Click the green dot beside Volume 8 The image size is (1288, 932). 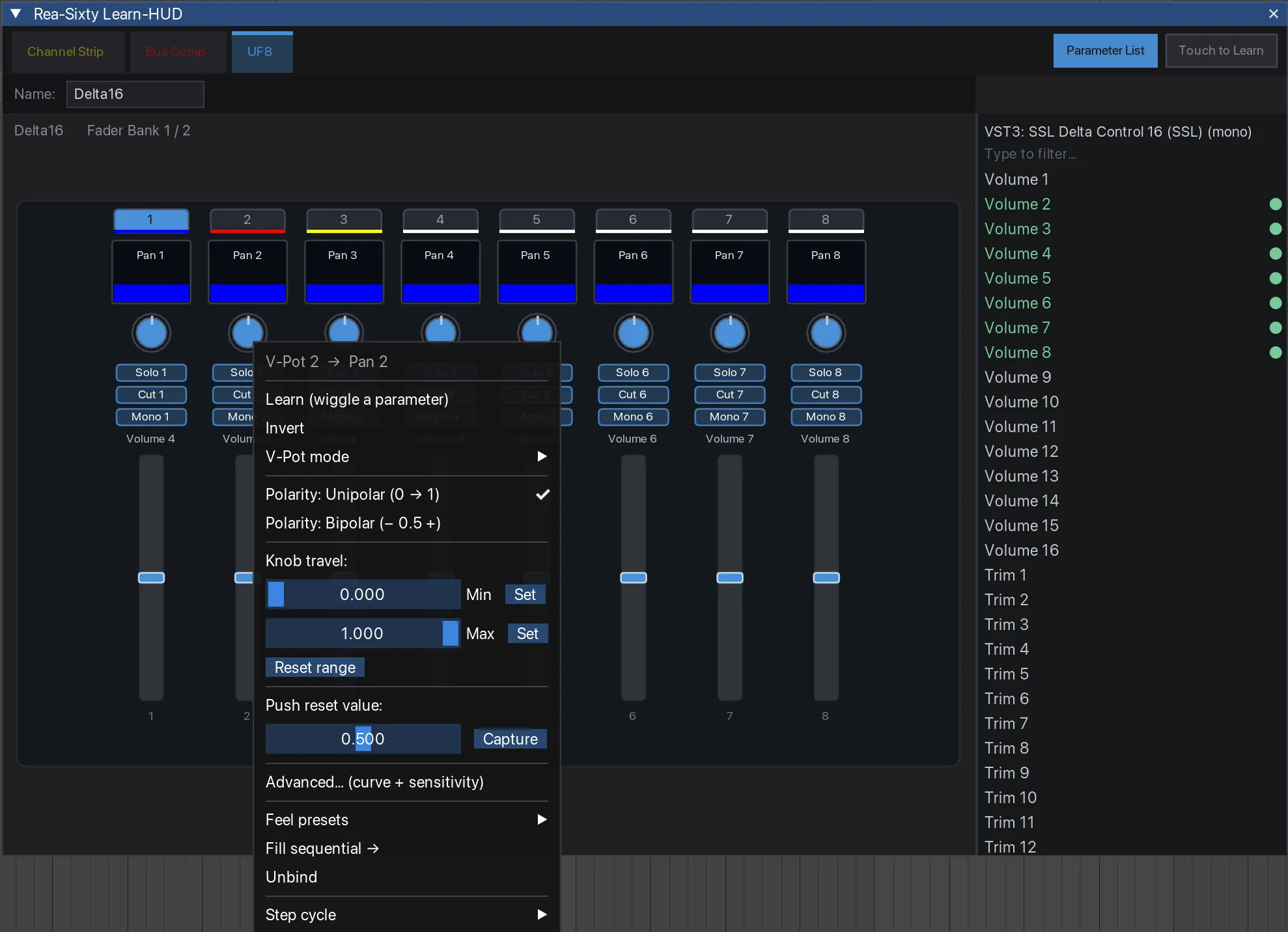pos(1276,353)
